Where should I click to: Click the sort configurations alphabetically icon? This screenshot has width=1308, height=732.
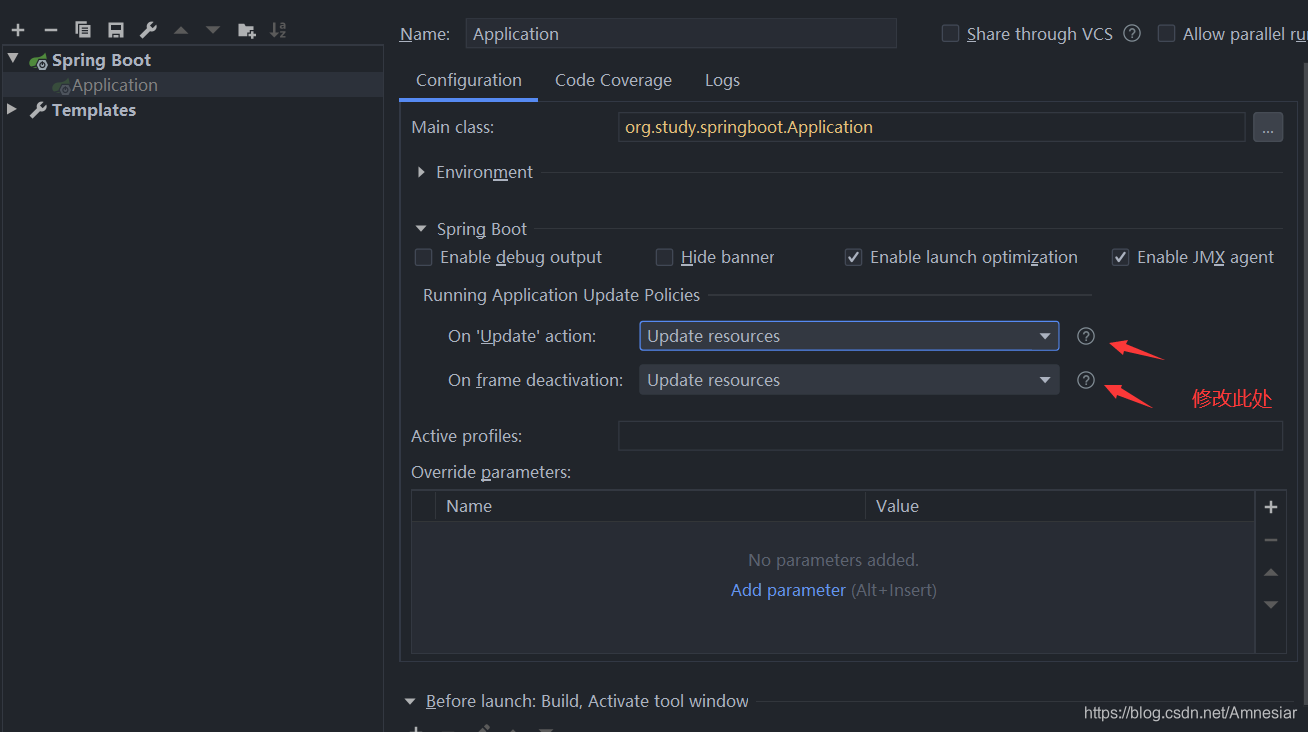click(x=278, y=30)
